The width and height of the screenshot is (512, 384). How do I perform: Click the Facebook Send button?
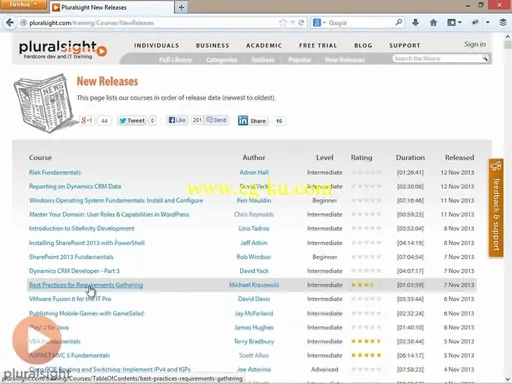tap(216, 120)
